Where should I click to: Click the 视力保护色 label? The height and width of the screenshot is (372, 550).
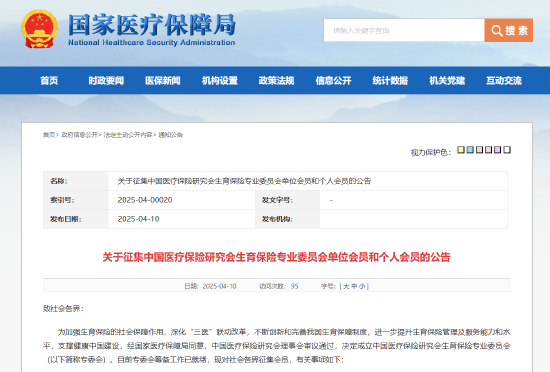(x=431, y=153)
